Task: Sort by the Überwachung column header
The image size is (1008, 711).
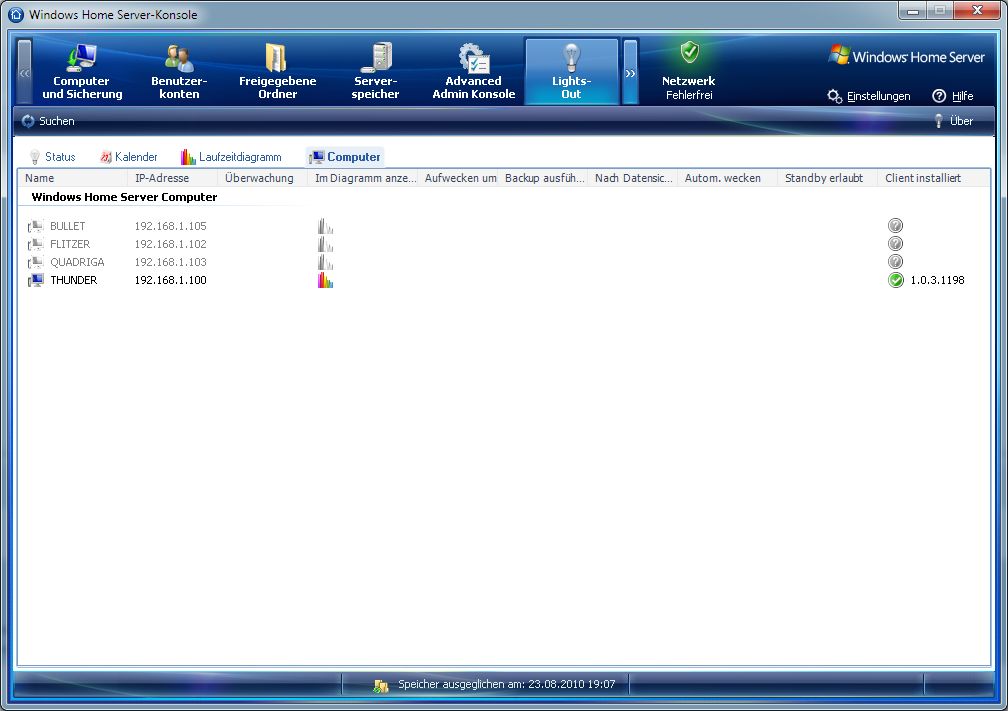Action: [262, 178]
